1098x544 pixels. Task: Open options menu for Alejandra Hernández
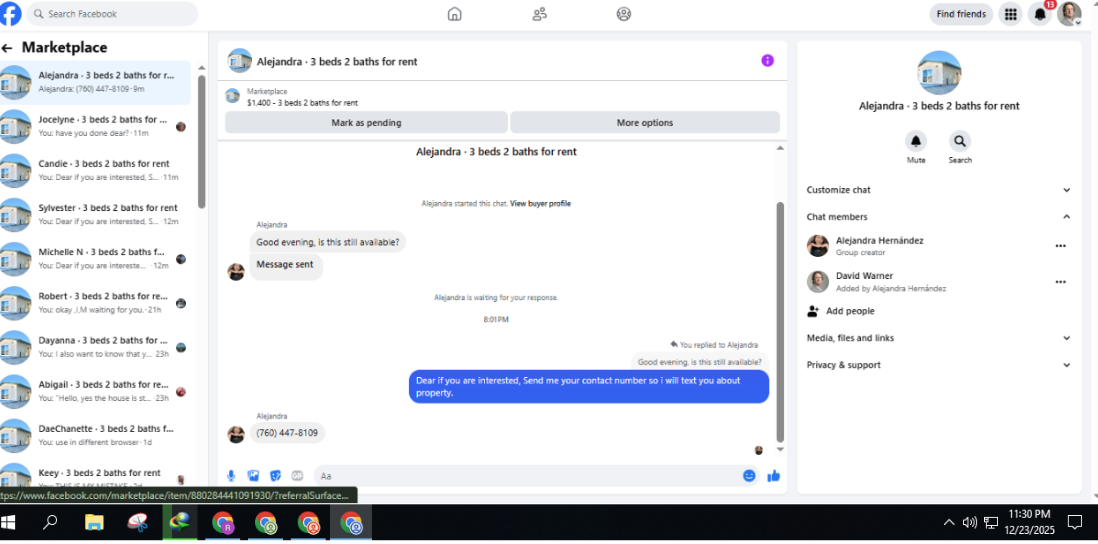(x=1060, y=246)
